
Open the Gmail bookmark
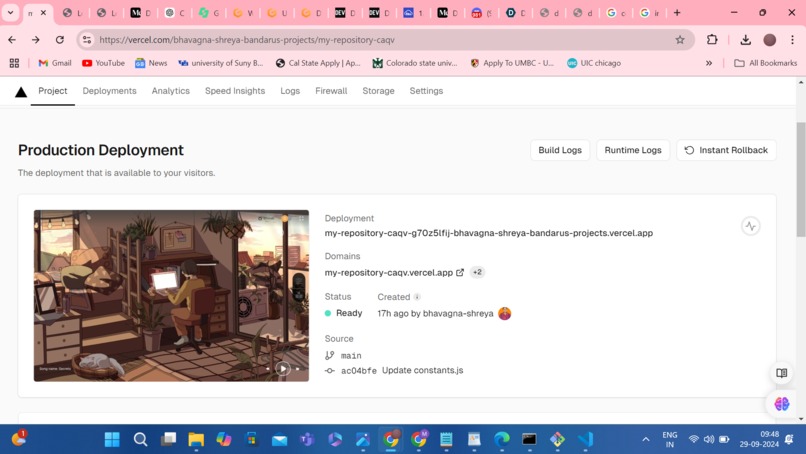(54, 63)
